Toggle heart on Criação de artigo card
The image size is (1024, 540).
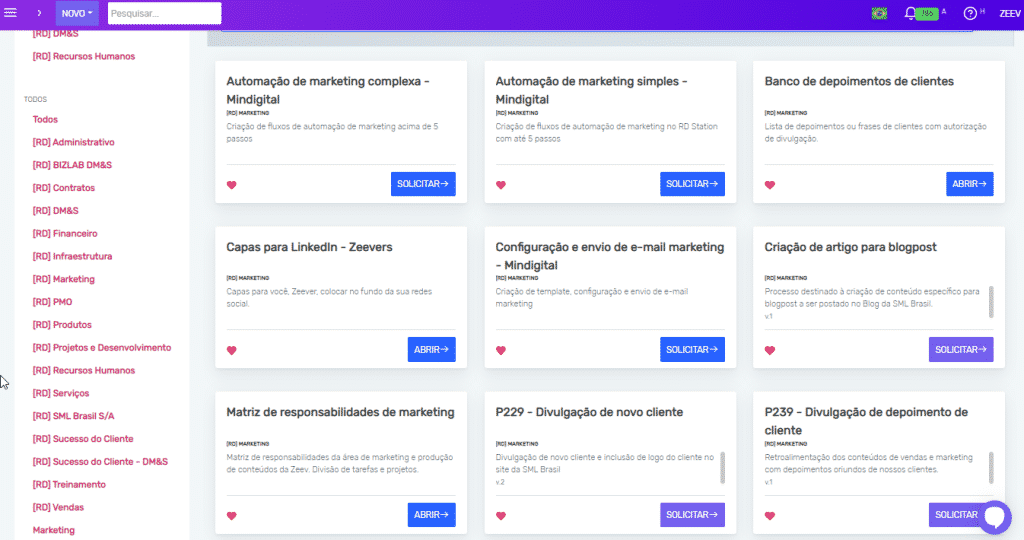pyautogui.click(x=770, y=351)
